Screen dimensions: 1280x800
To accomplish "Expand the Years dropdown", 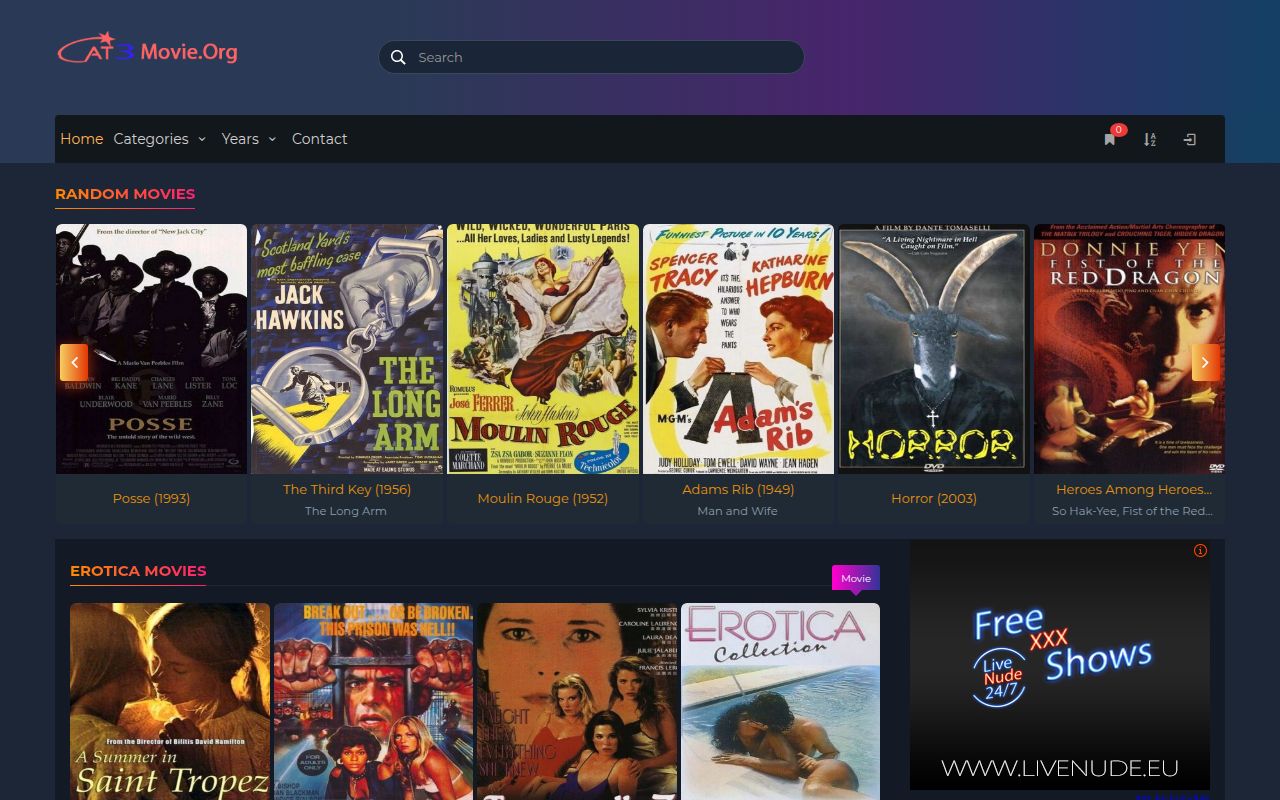I will click(241, 139).
